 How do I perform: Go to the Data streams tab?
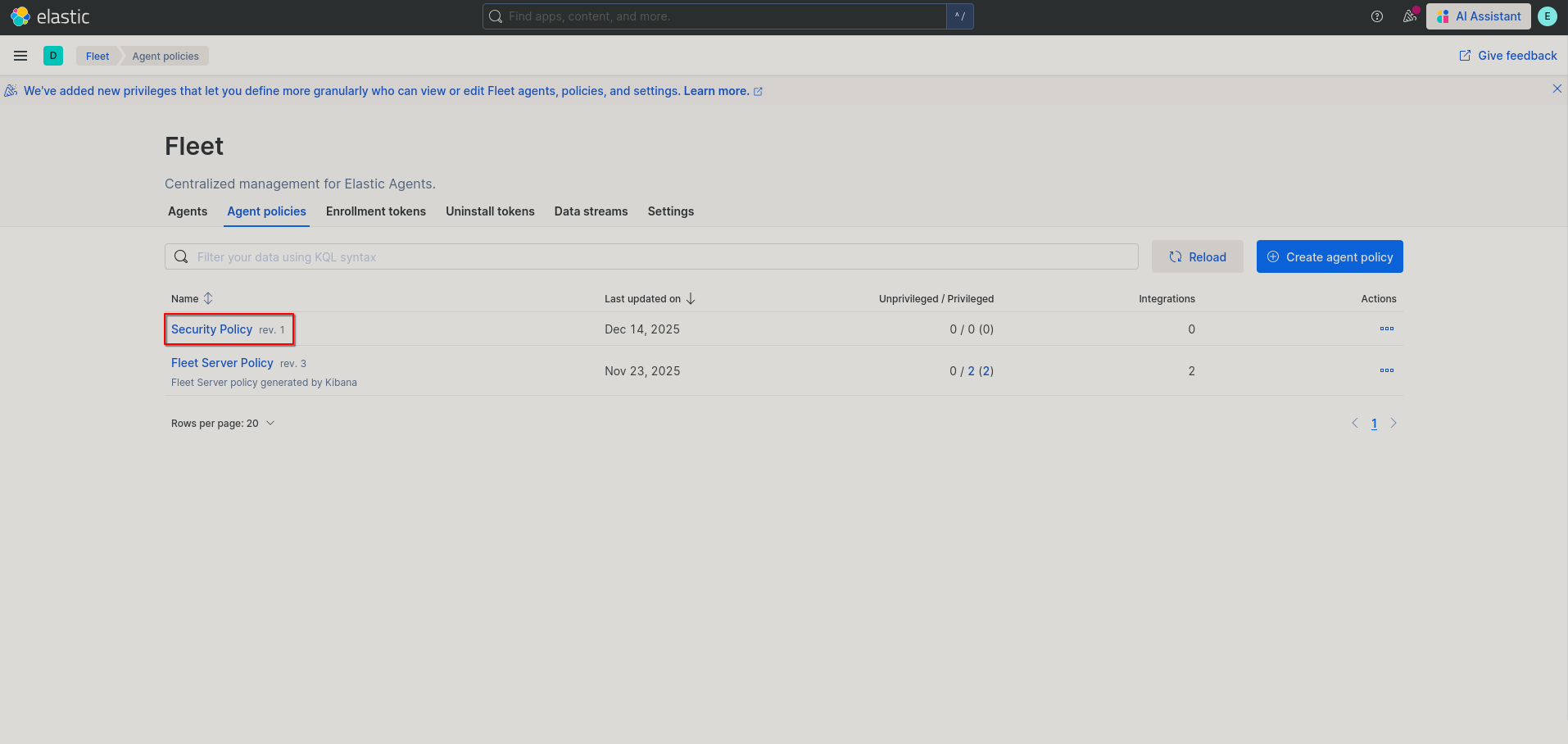591,211
